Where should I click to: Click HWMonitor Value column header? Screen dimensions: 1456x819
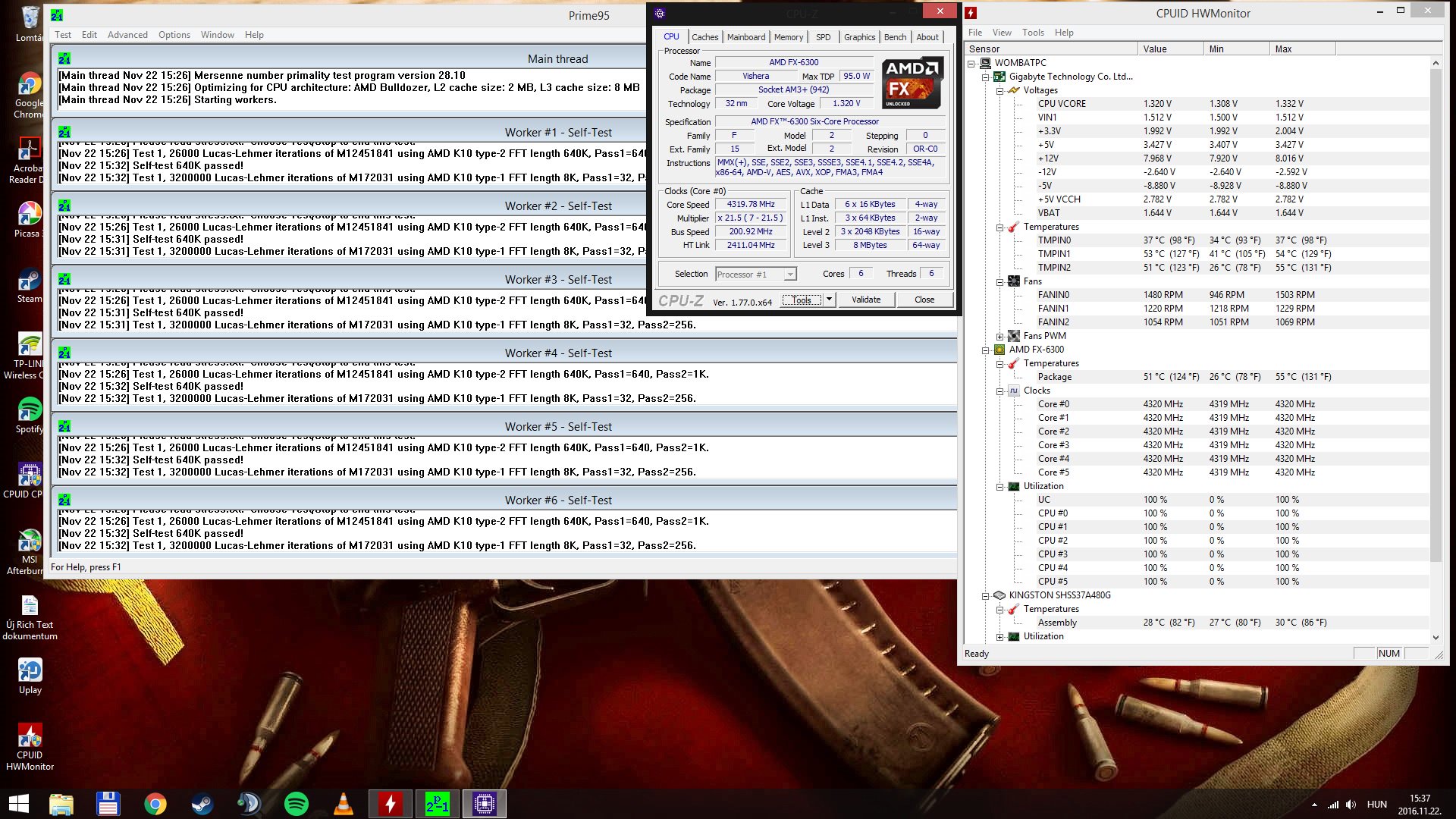tap(1170, 49)
